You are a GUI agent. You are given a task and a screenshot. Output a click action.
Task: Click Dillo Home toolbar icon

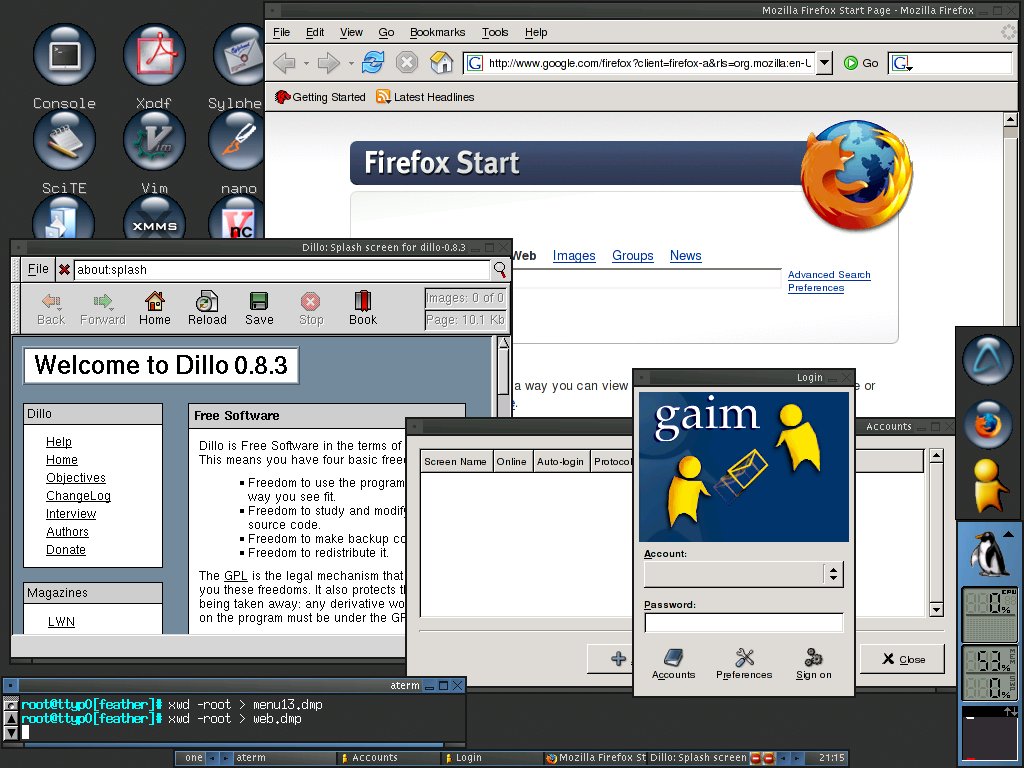155,308
